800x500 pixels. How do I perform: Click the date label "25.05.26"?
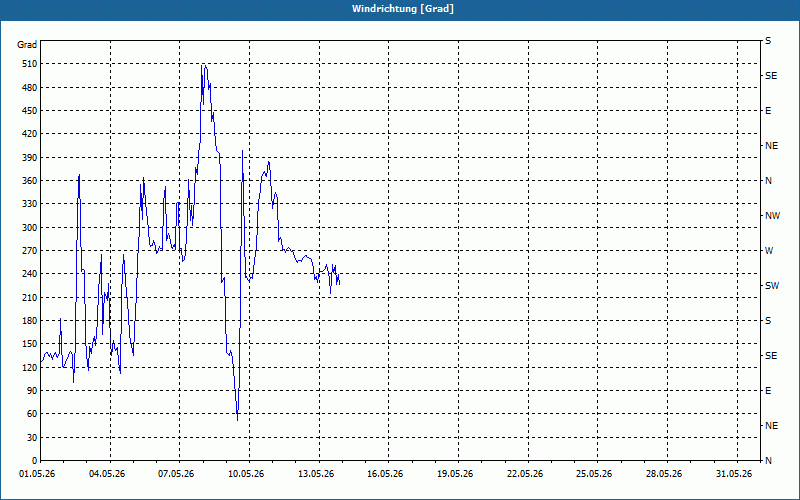(594, 474)
